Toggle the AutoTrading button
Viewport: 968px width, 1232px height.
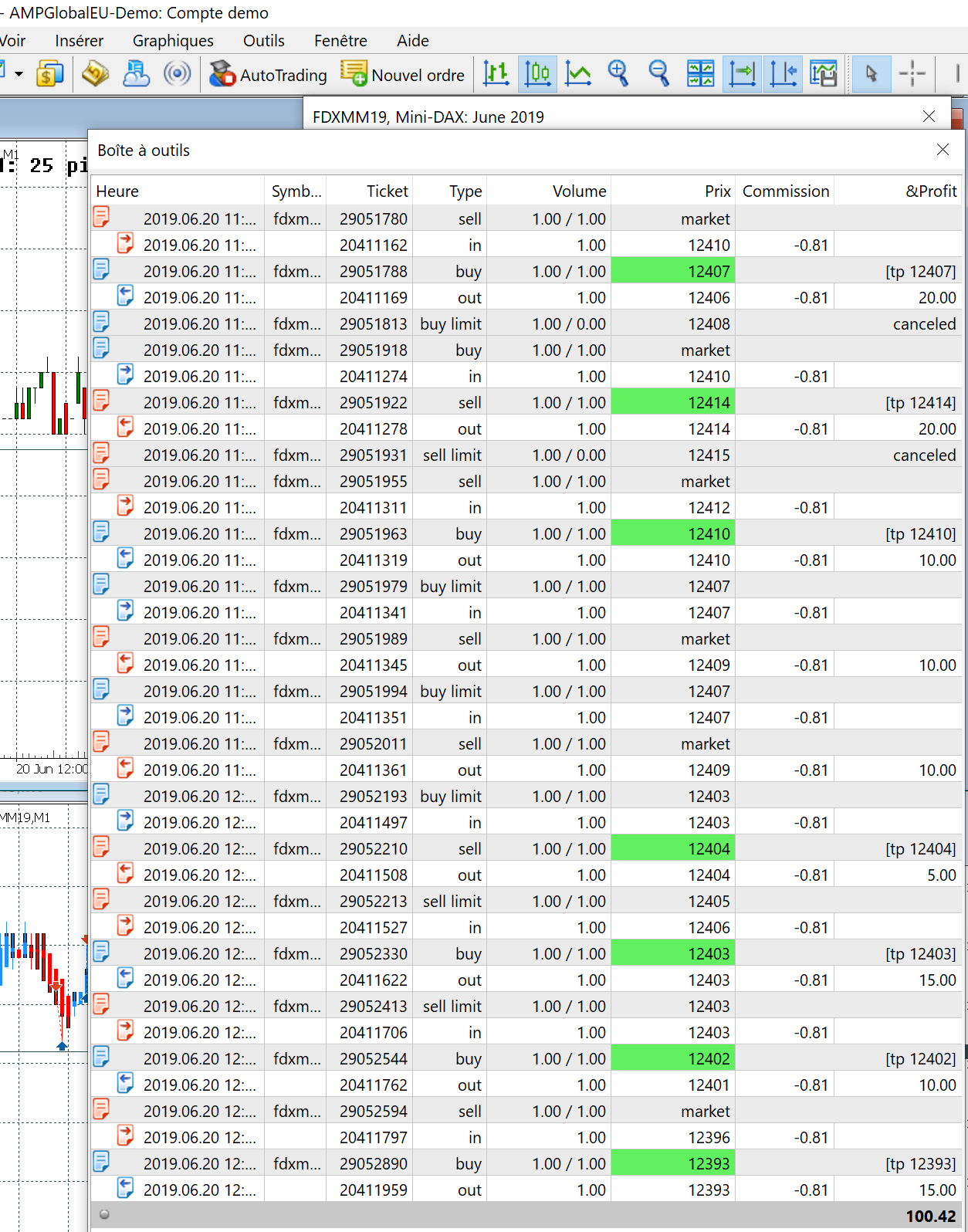[x=268, y=75]
